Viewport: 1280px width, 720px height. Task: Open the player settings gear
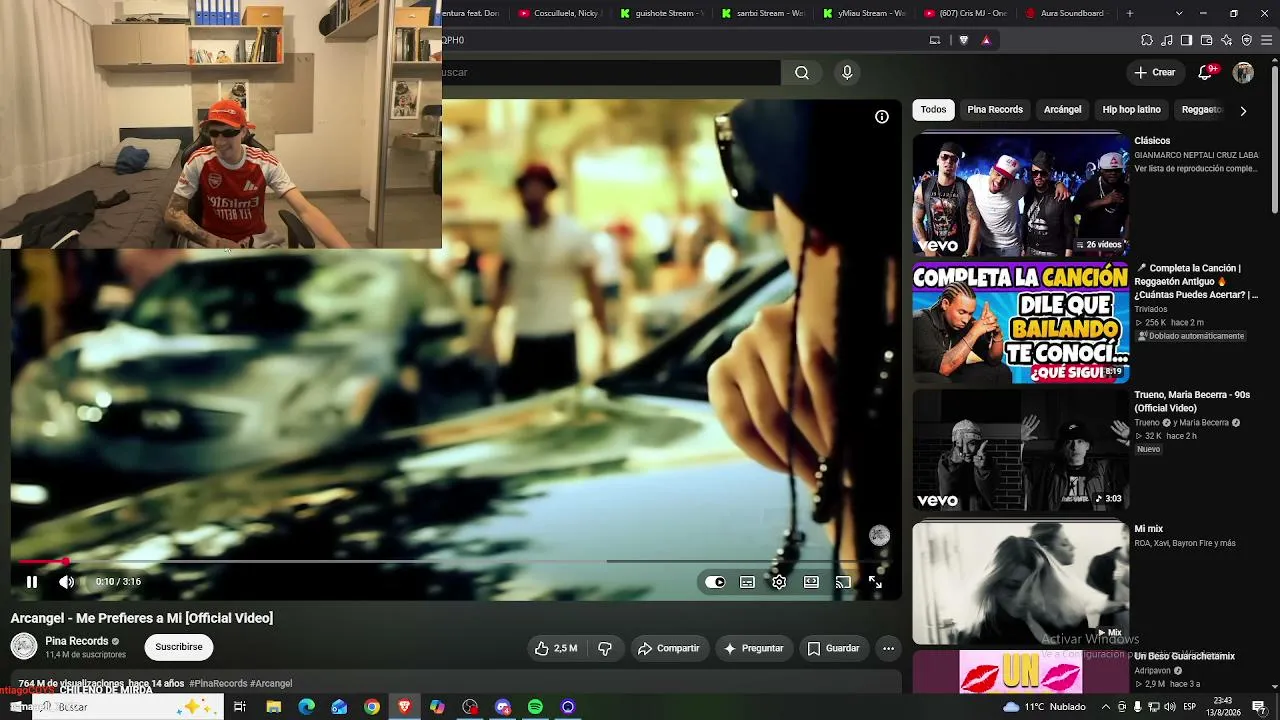click(x=779, y=582)
